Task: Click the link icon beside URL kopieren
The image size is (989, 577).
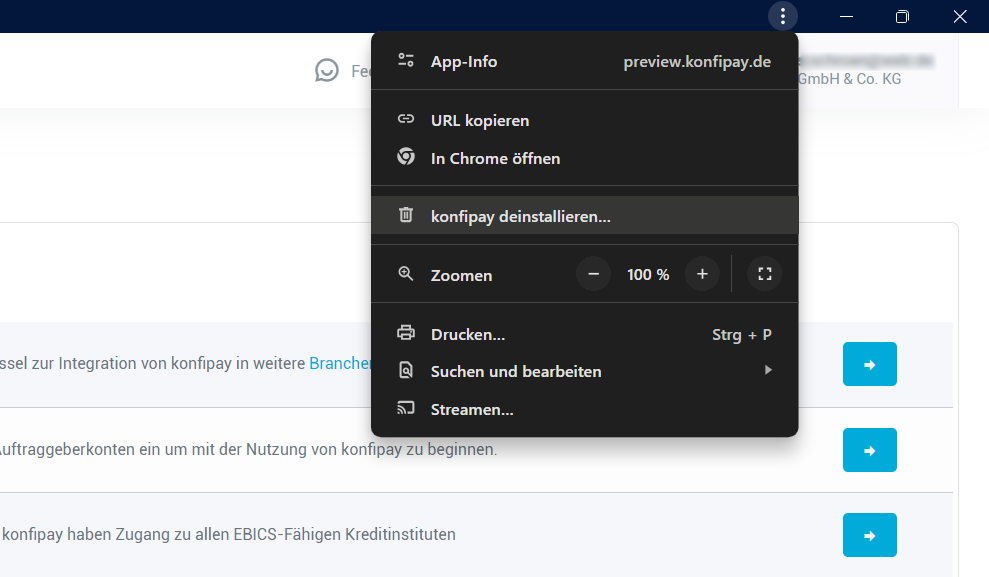Action: [x=406, y=120]
